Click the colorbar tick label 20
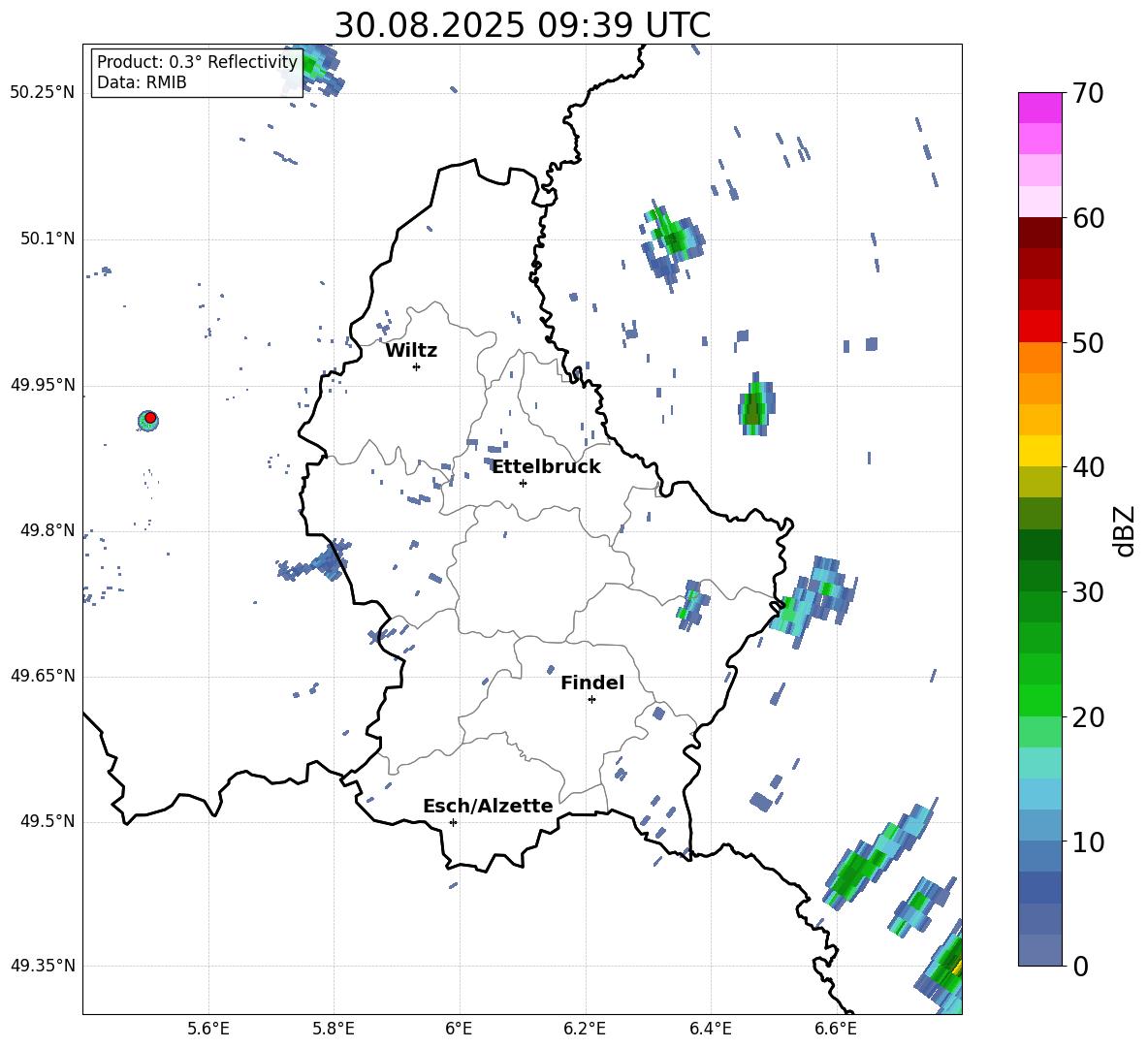The width and height of the screenshot is (1148, 1048). pos(1089,717)
